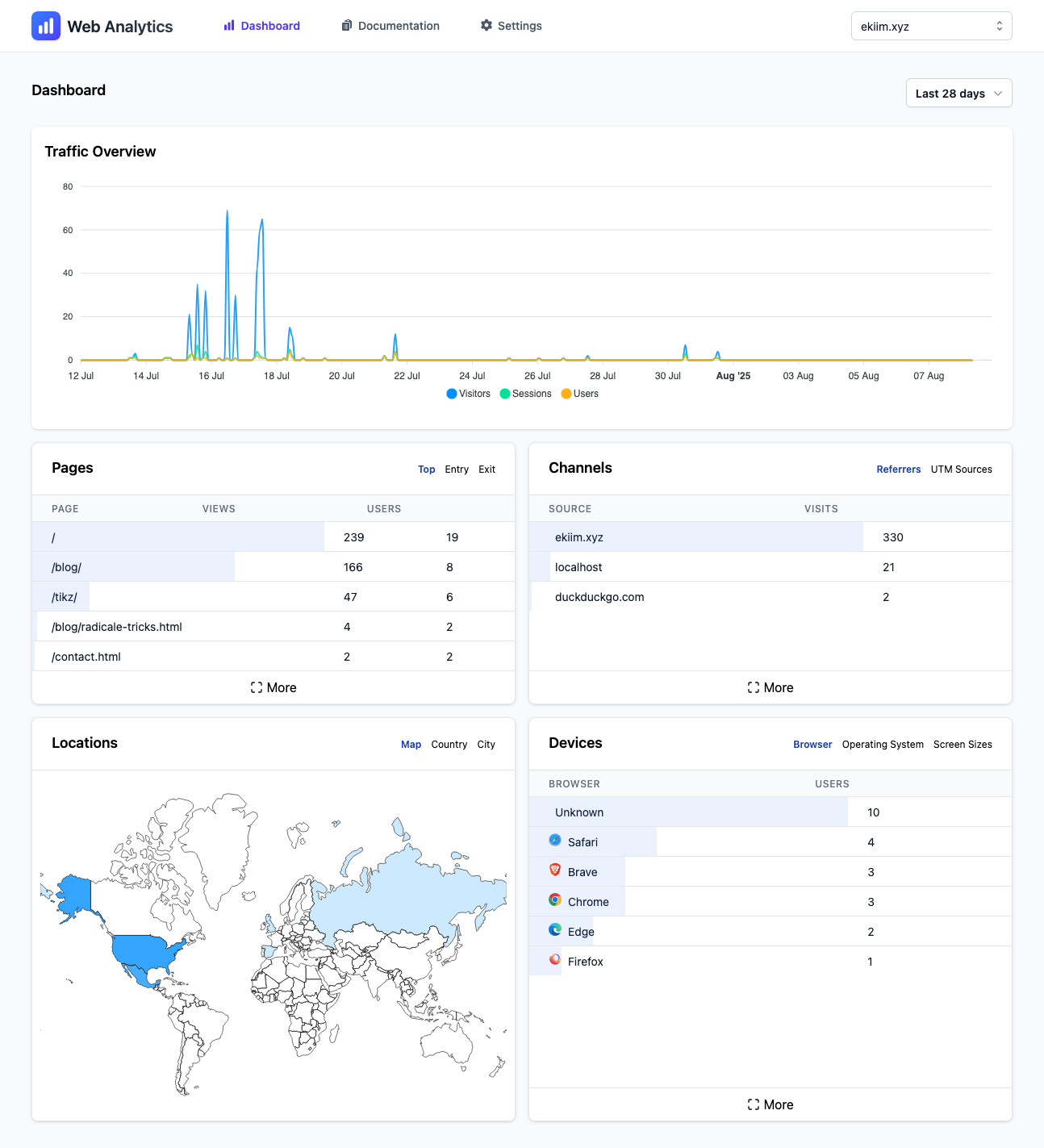Screen dimensions: 1044x1148
Task: Switch to the UTM Sources tab
Action: pos(961,469)
